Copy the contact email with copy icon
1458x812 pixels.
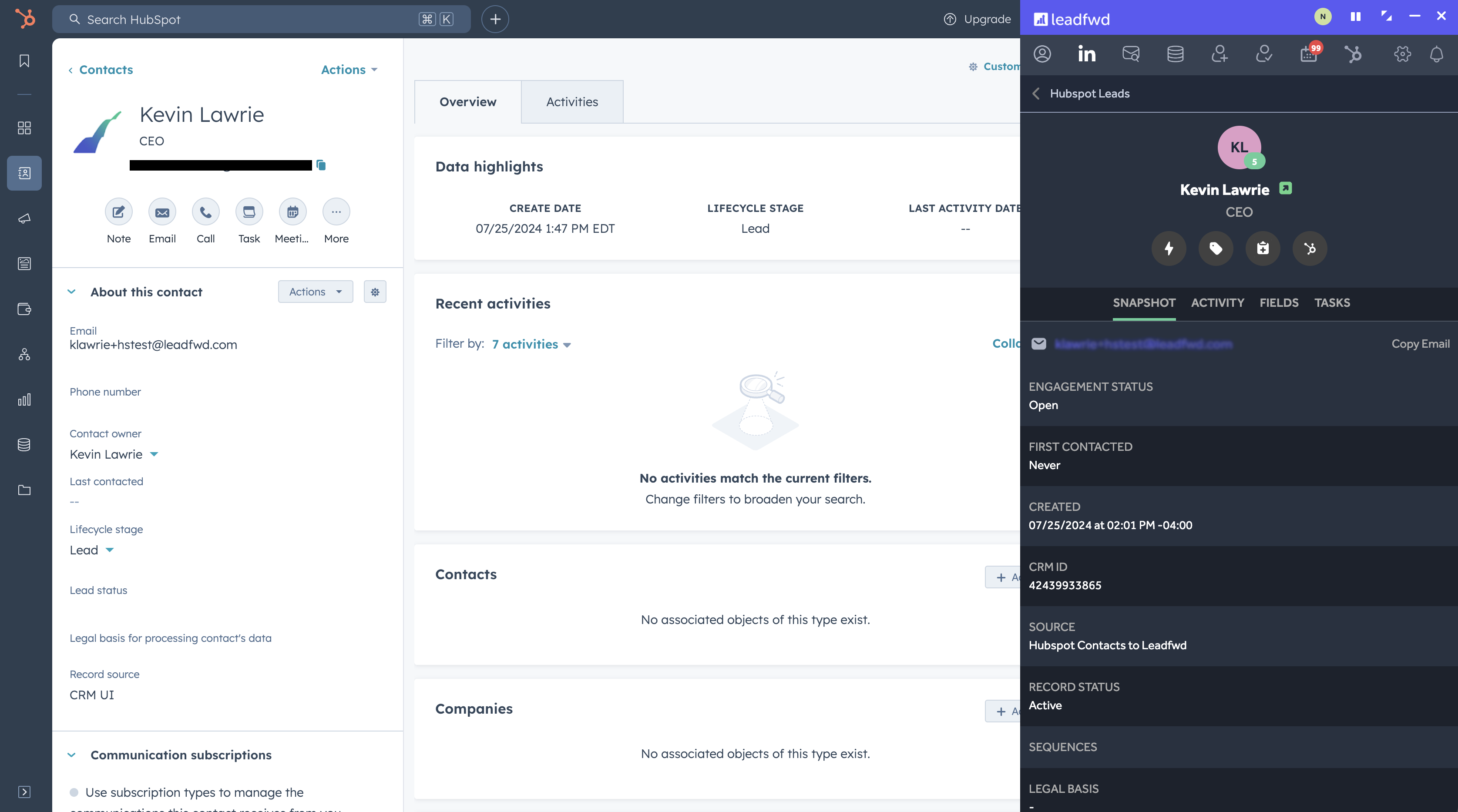(x=321, y=165)
